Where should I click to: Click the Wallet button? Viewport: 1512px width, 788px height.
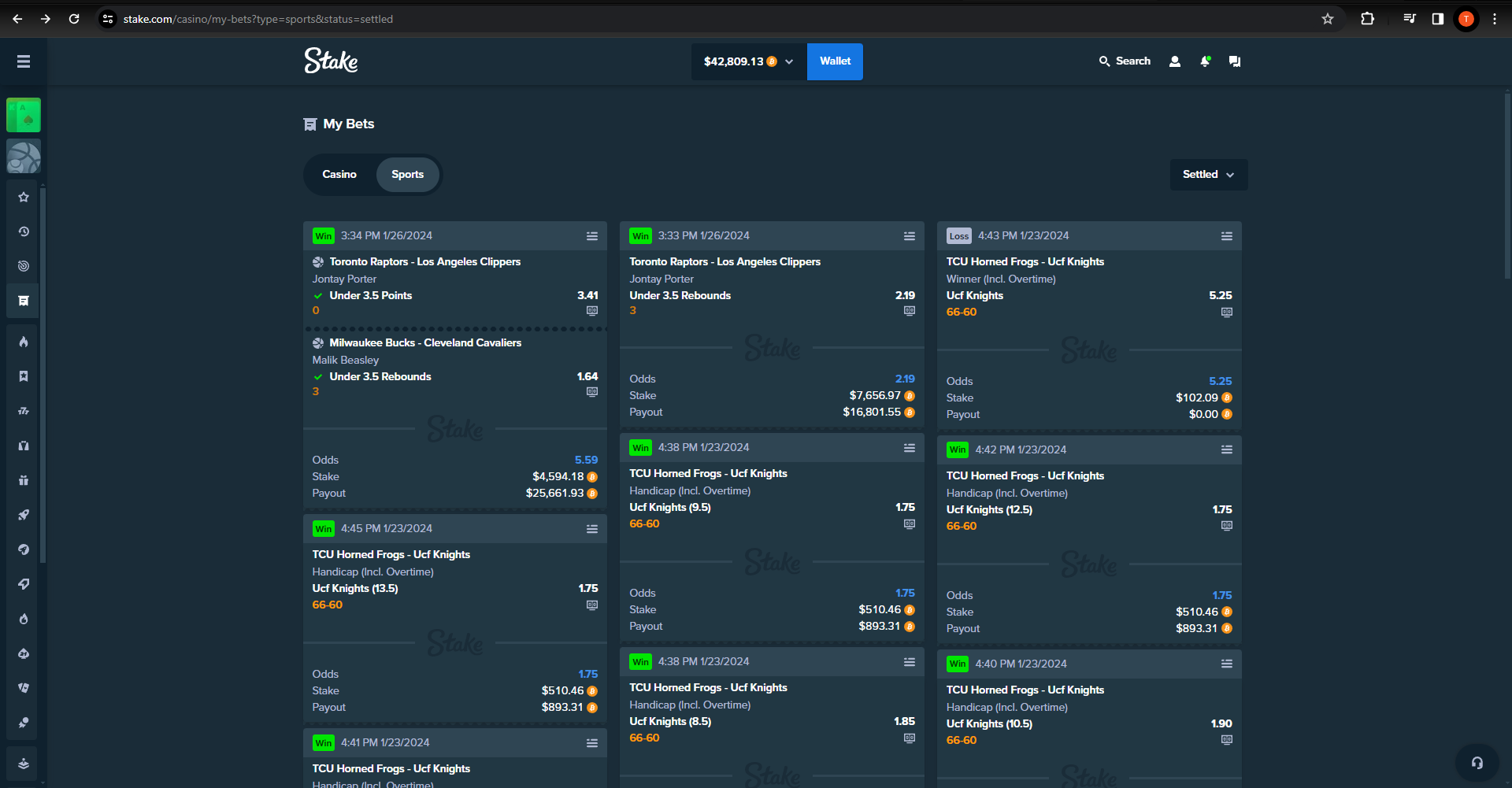pos(835,61)
